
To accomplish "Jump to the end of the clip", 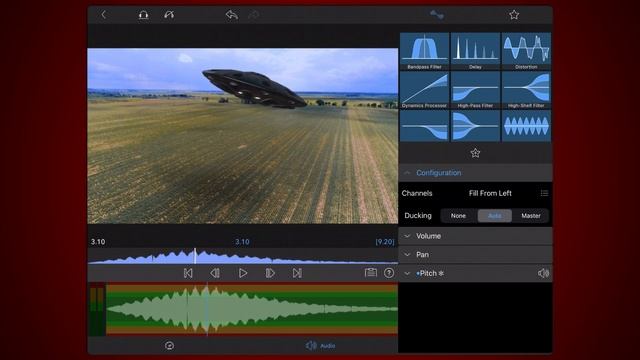I will click(297, 273).
